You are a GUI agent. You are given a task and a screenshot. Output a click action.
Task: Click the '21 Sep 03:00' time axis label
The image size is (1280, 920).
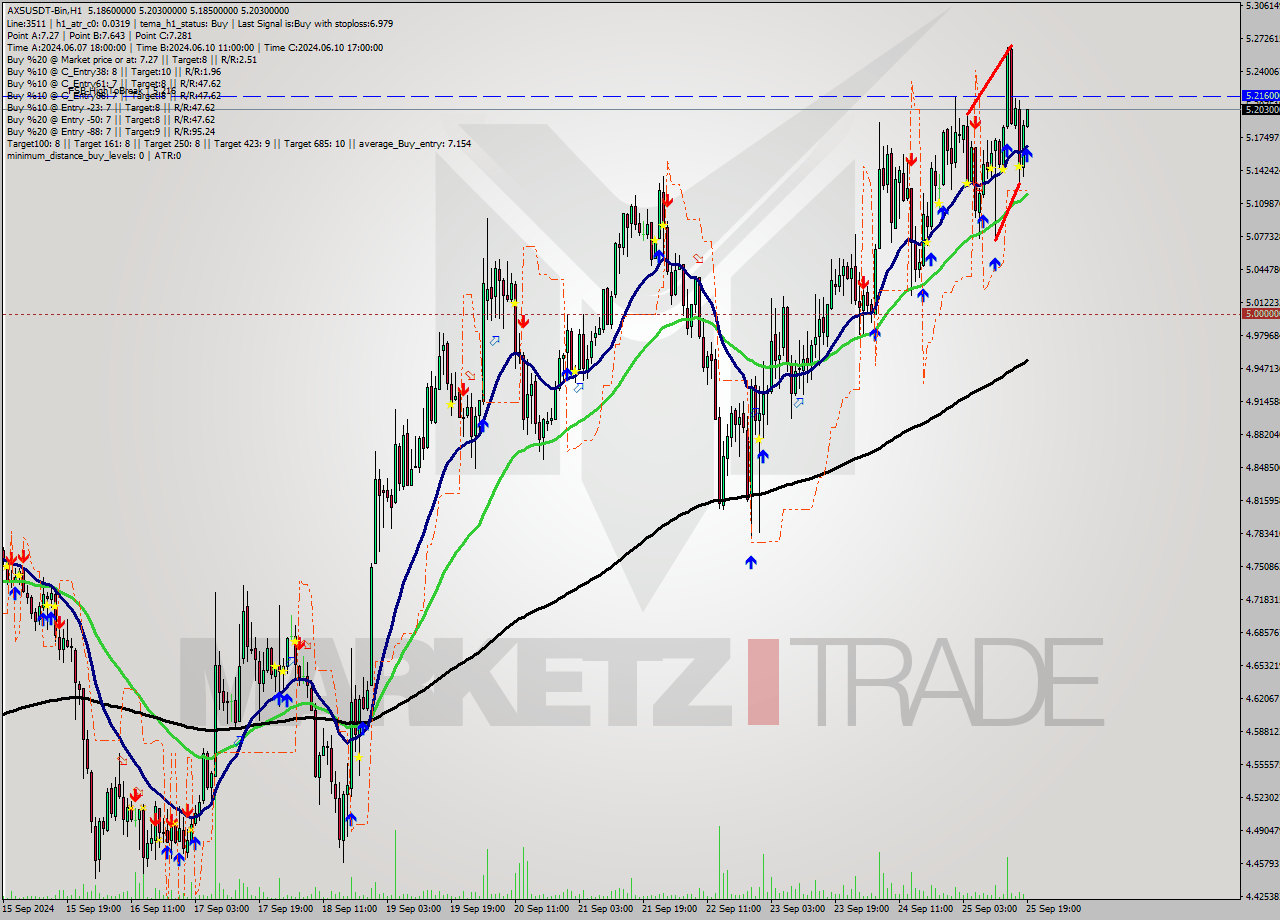[606, 908]
